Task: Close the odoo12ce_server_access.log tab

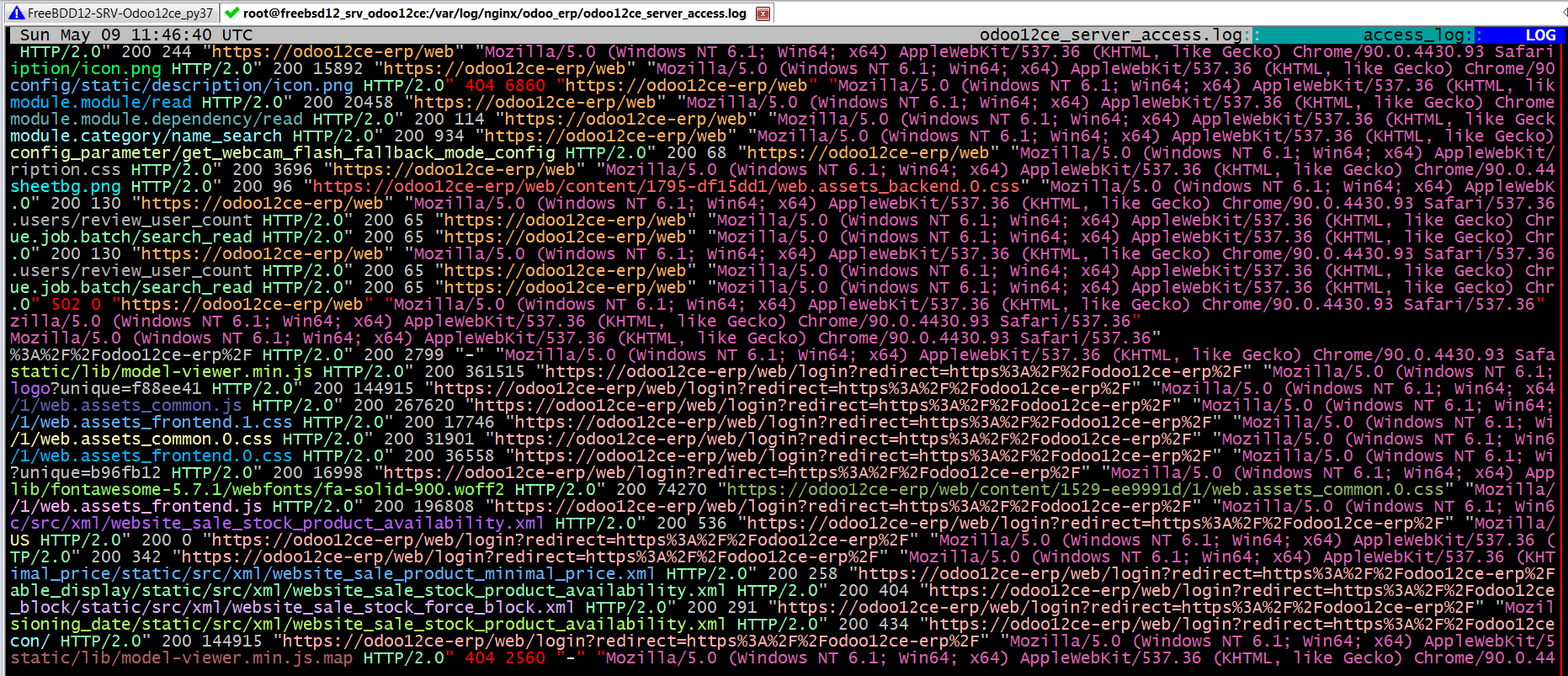Action: pyautogui.click(x=763, y=13)
